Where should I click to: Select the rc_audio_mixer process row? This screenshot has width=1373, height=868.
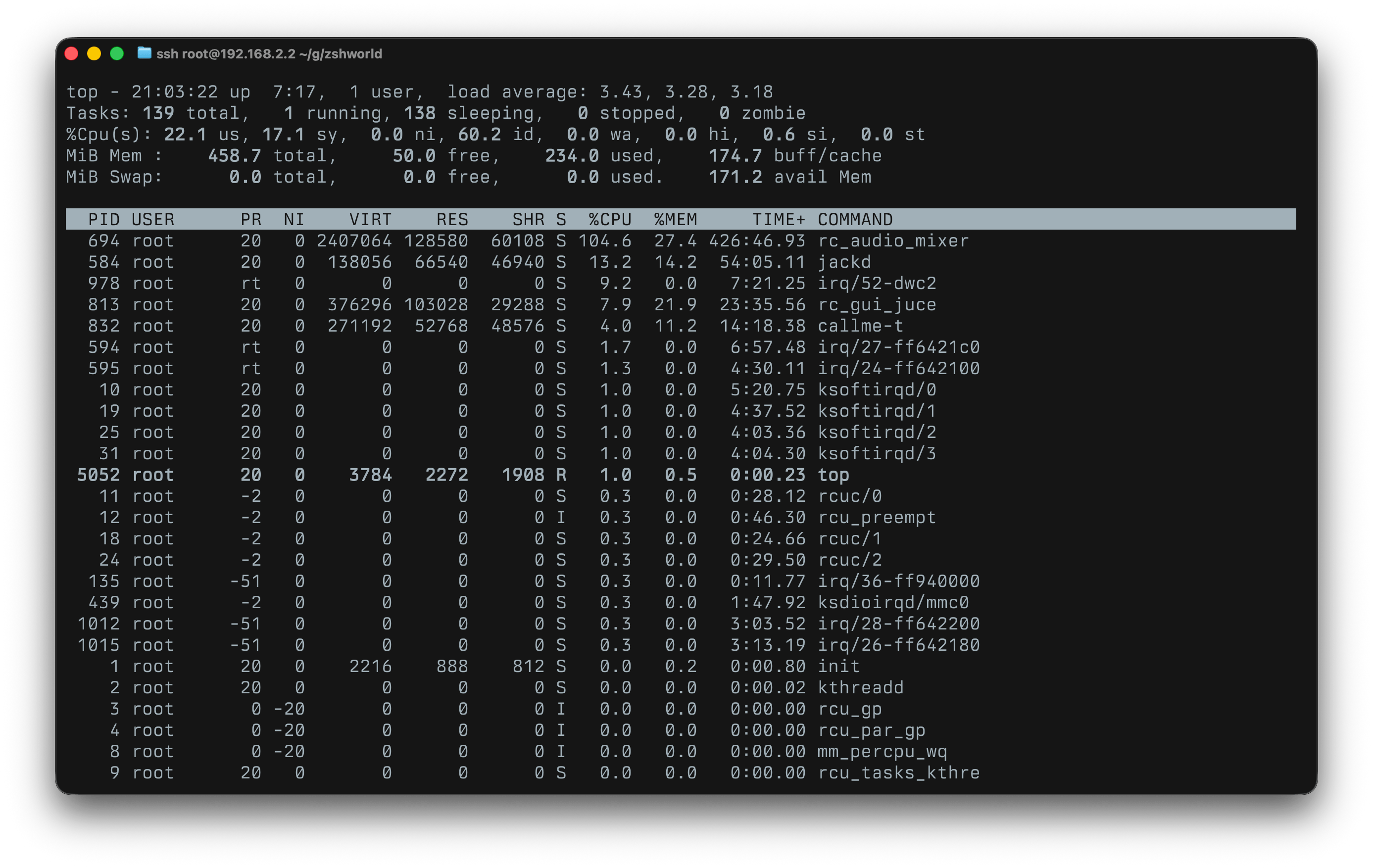tap(893, 241)
